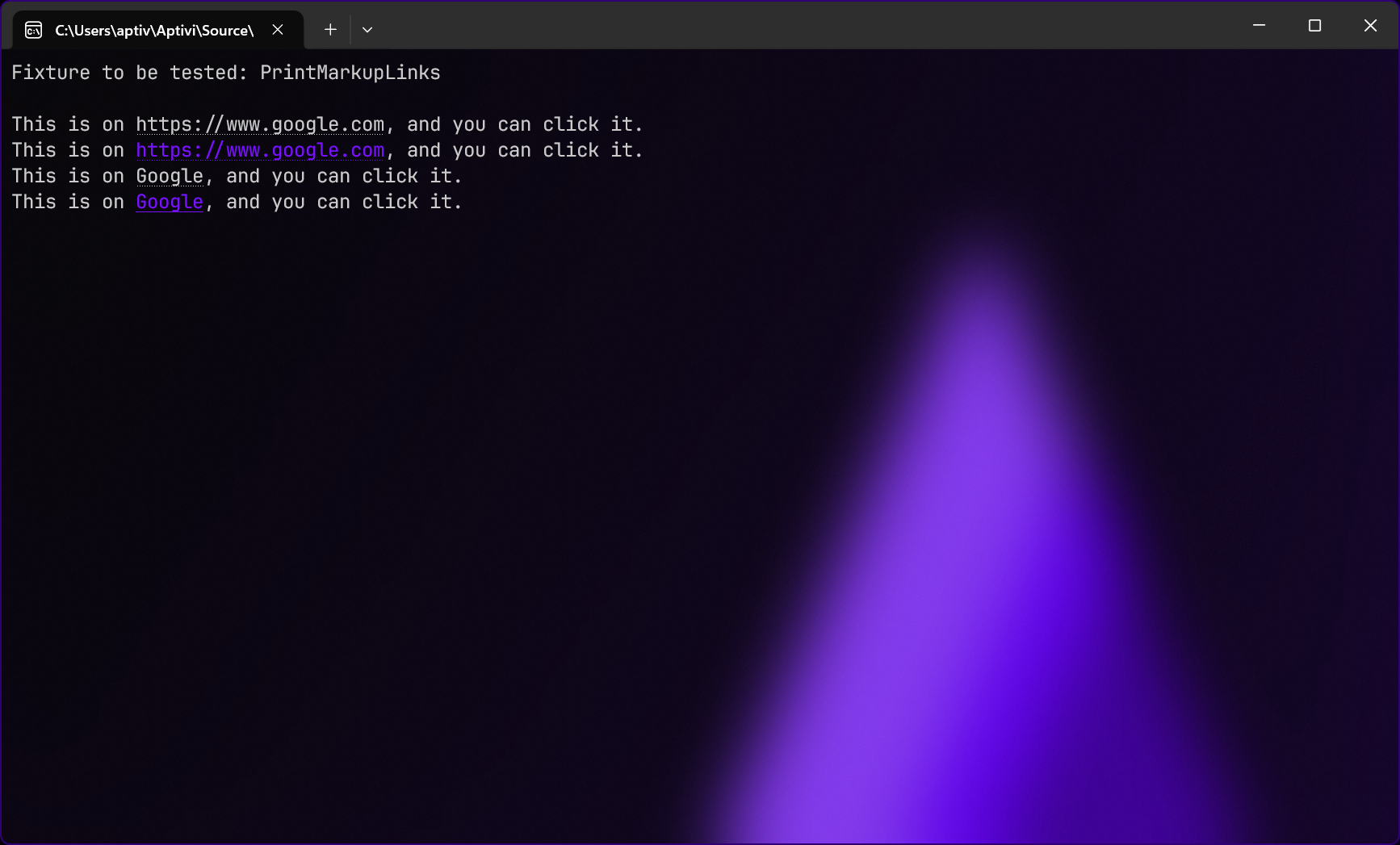This screenshot has width=1400, height=845.
Task: Close the terminal tab
Action: (278, 30)
